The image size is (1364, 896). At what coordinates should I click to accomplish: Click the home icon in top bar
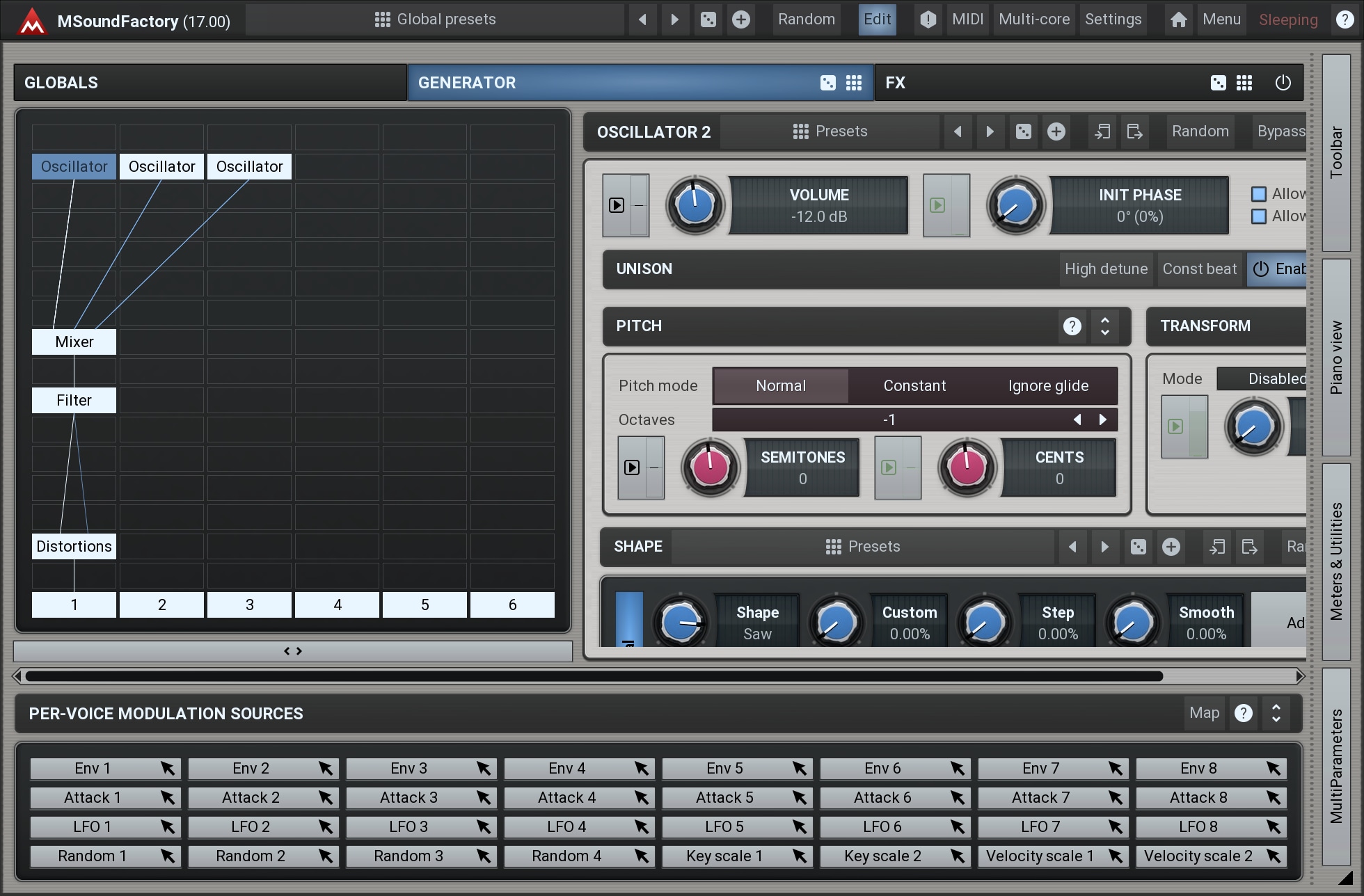(x=1178, y=19)
